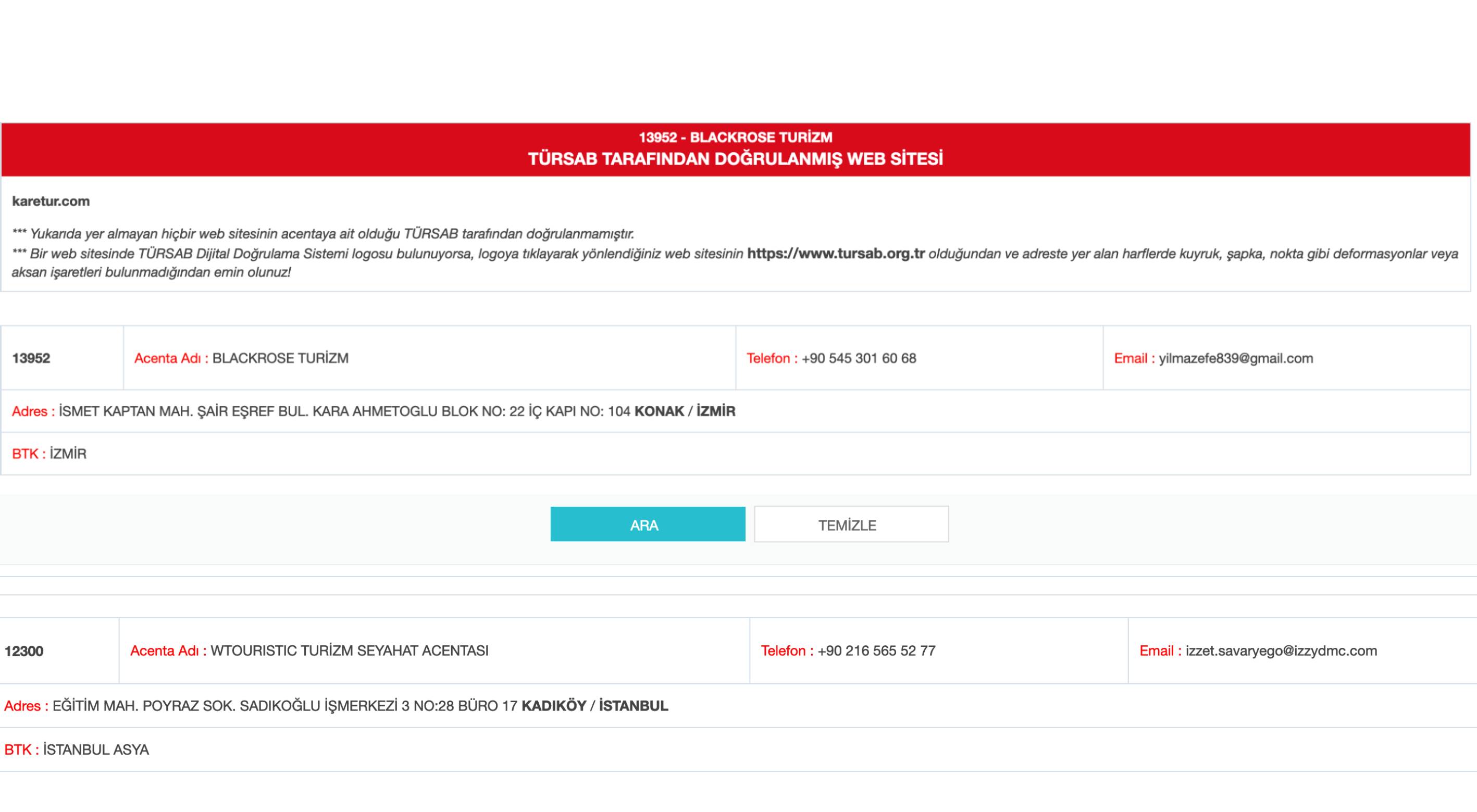This screenshot has width=1477, height=812.
Task: Click the bold KONAK district text
Action: pyautogui.click(x=660, y=411)
